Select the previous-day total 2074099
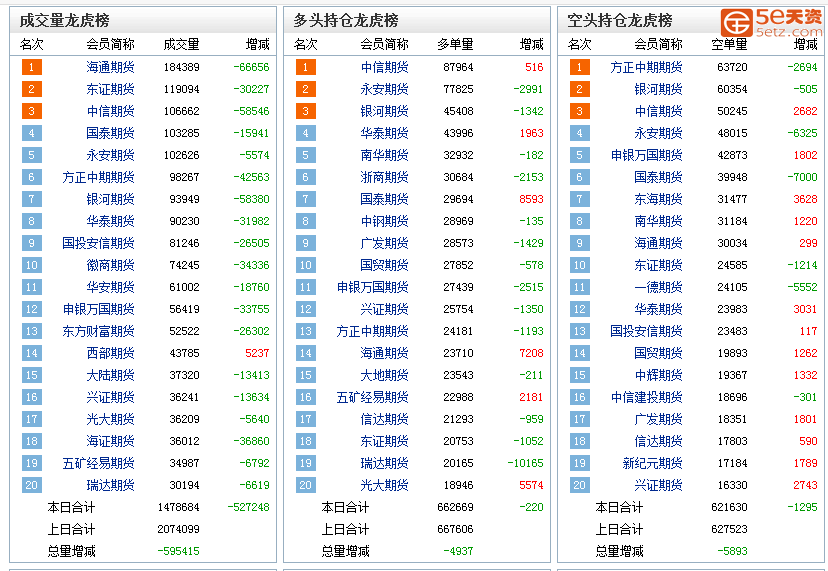This screenshot has height=571, width=828. 178,529
